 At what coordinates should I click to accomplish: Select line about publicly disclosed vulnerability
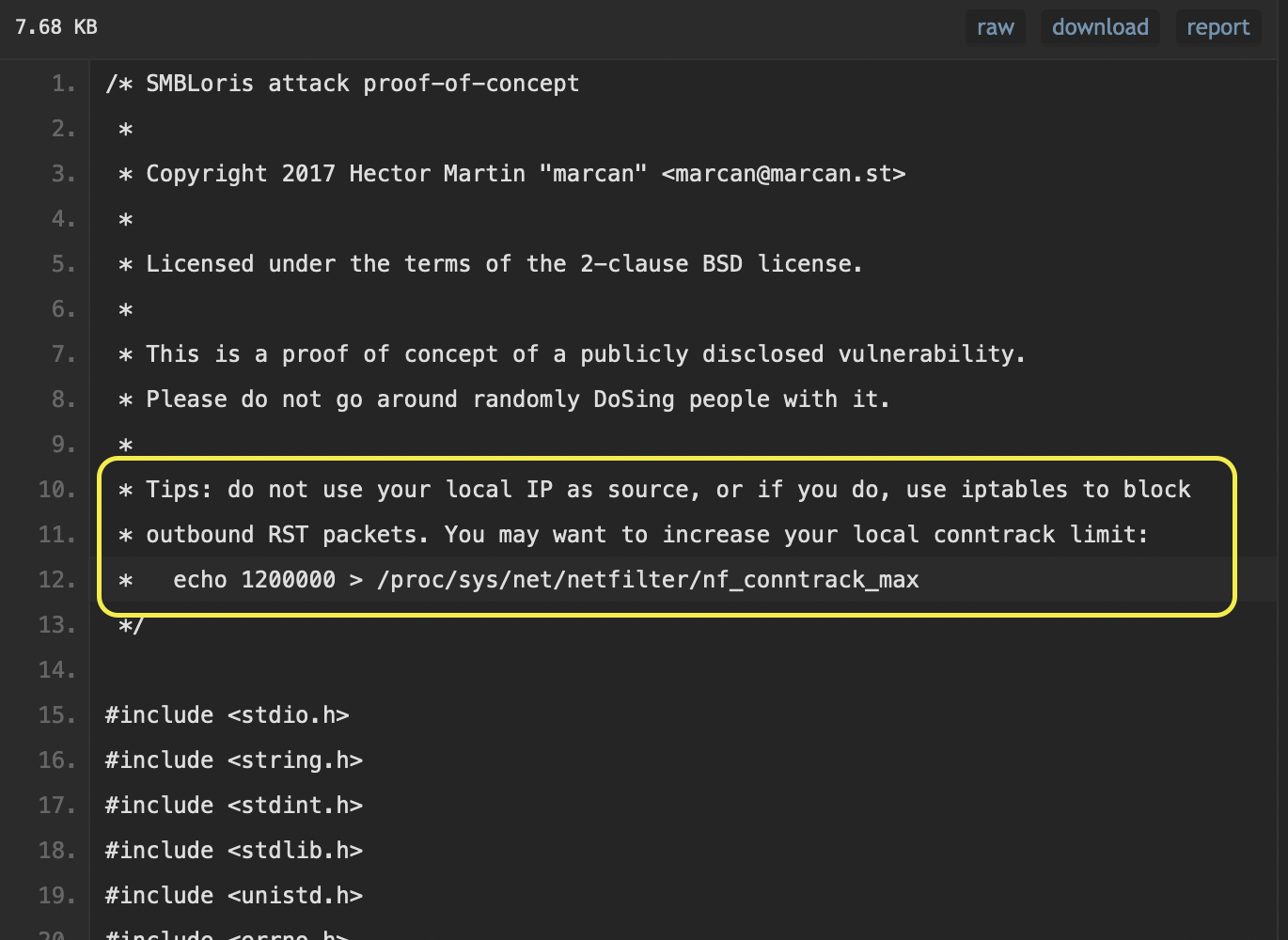pos(572,354)
